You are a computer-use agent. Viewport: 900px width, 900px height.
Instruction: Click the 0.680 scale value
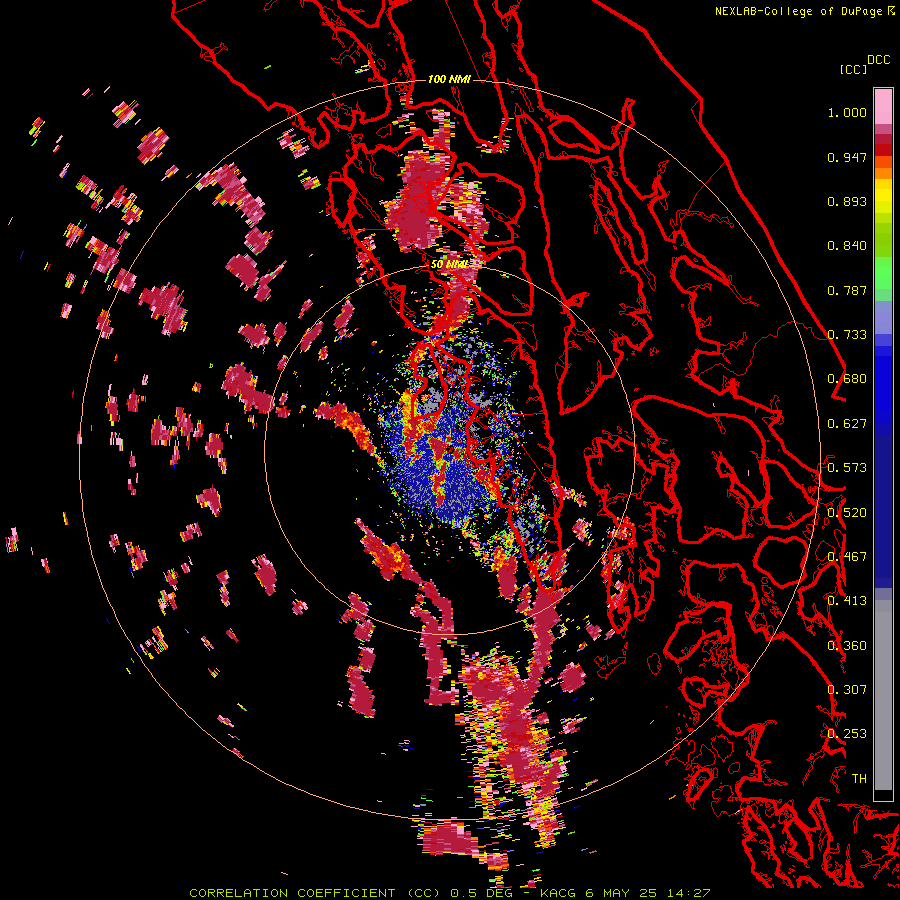click(847, 379)
